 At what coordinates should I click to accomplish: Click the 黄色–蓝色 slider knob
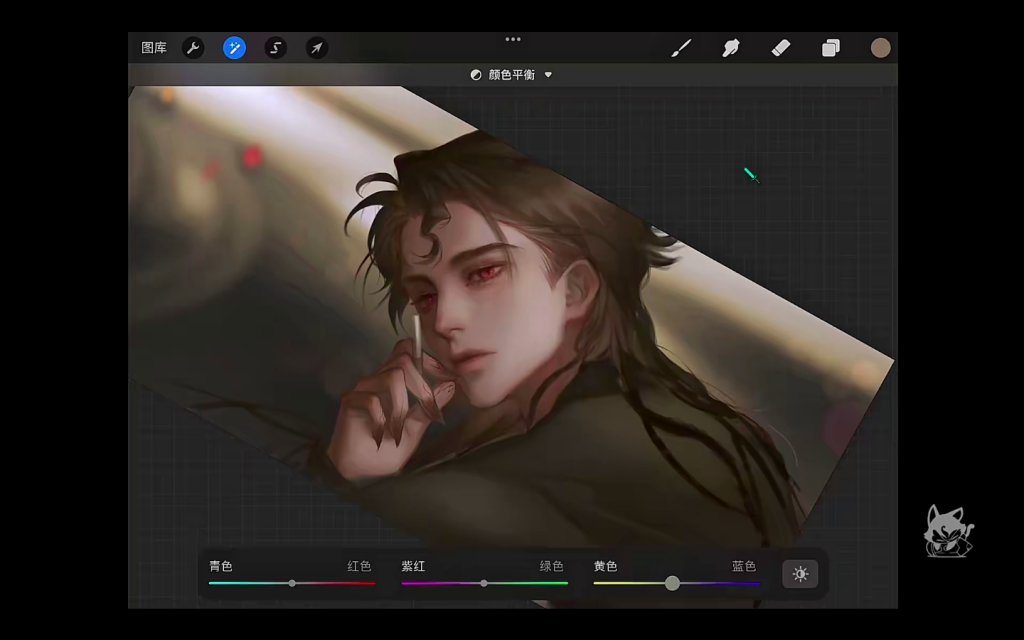[x=672, y=583]
